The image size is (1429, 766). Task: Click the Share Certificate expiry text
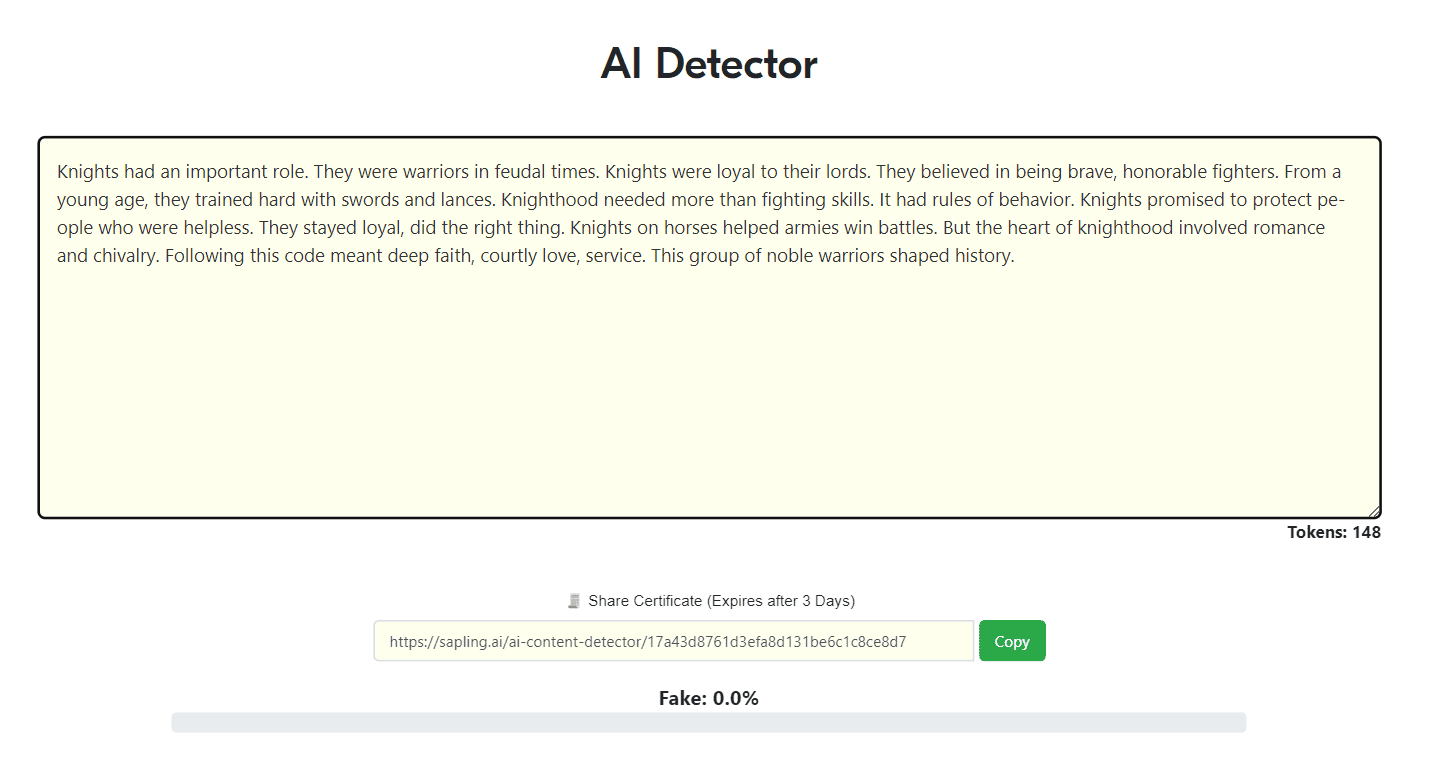(x=721, y=601)
